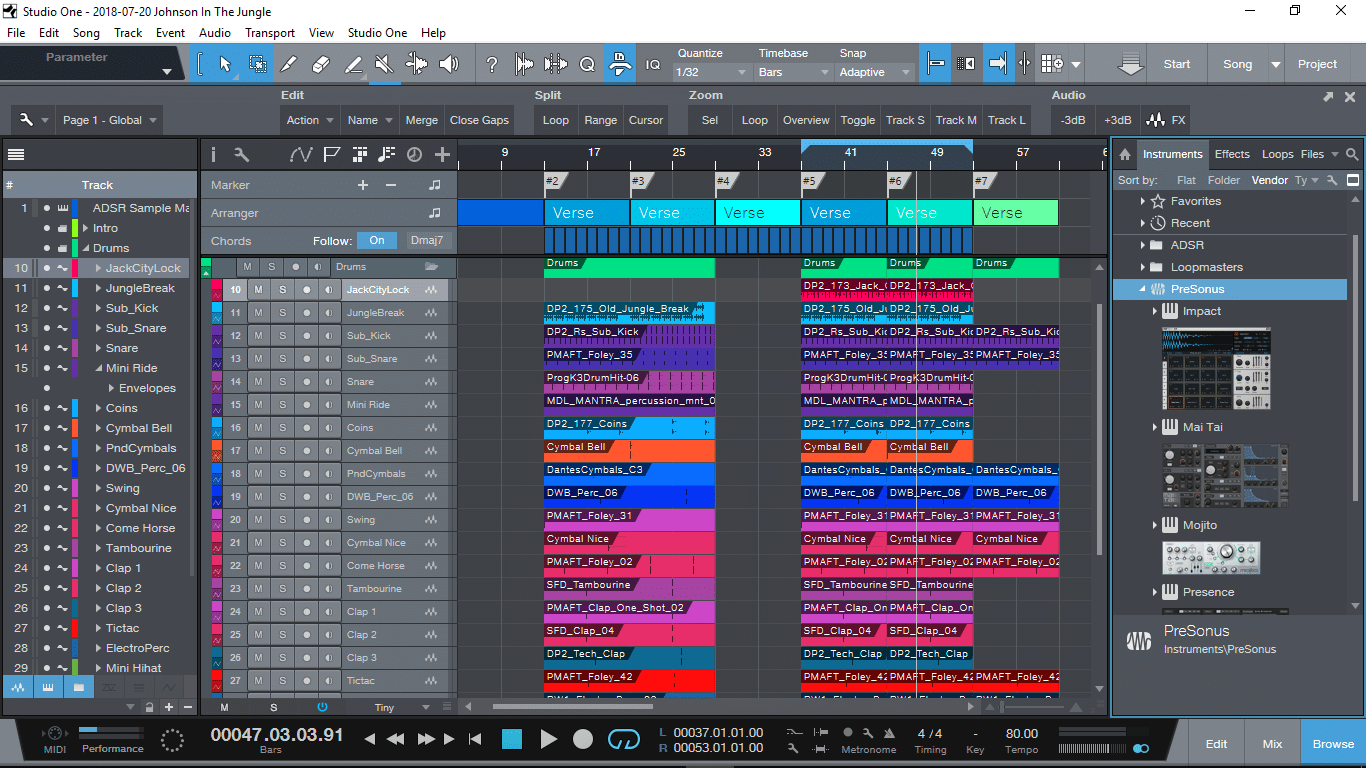
Task: Click the Zoom Overview button
Action: 806,120
